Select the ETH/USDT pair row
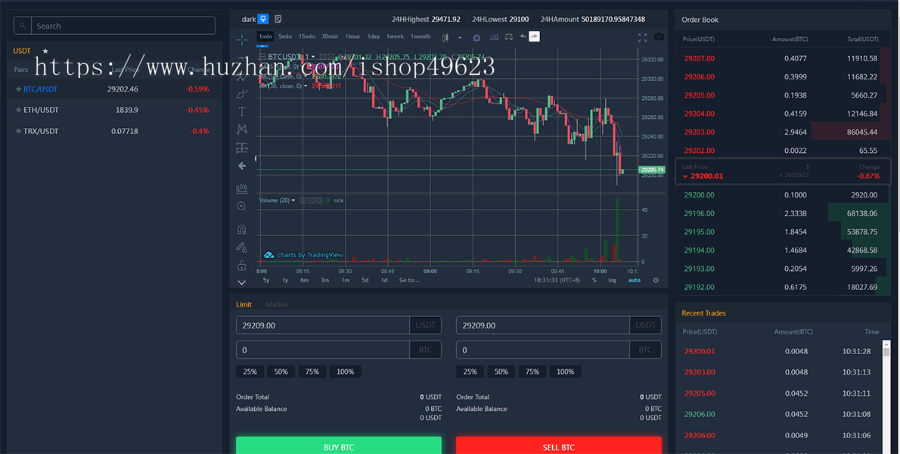 [x=114, y=110]
